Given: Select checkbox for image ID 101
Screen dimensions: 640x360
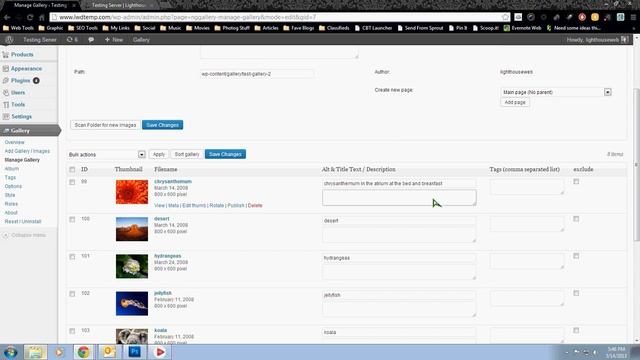Looking at the screenshot, I should point(72,257).
